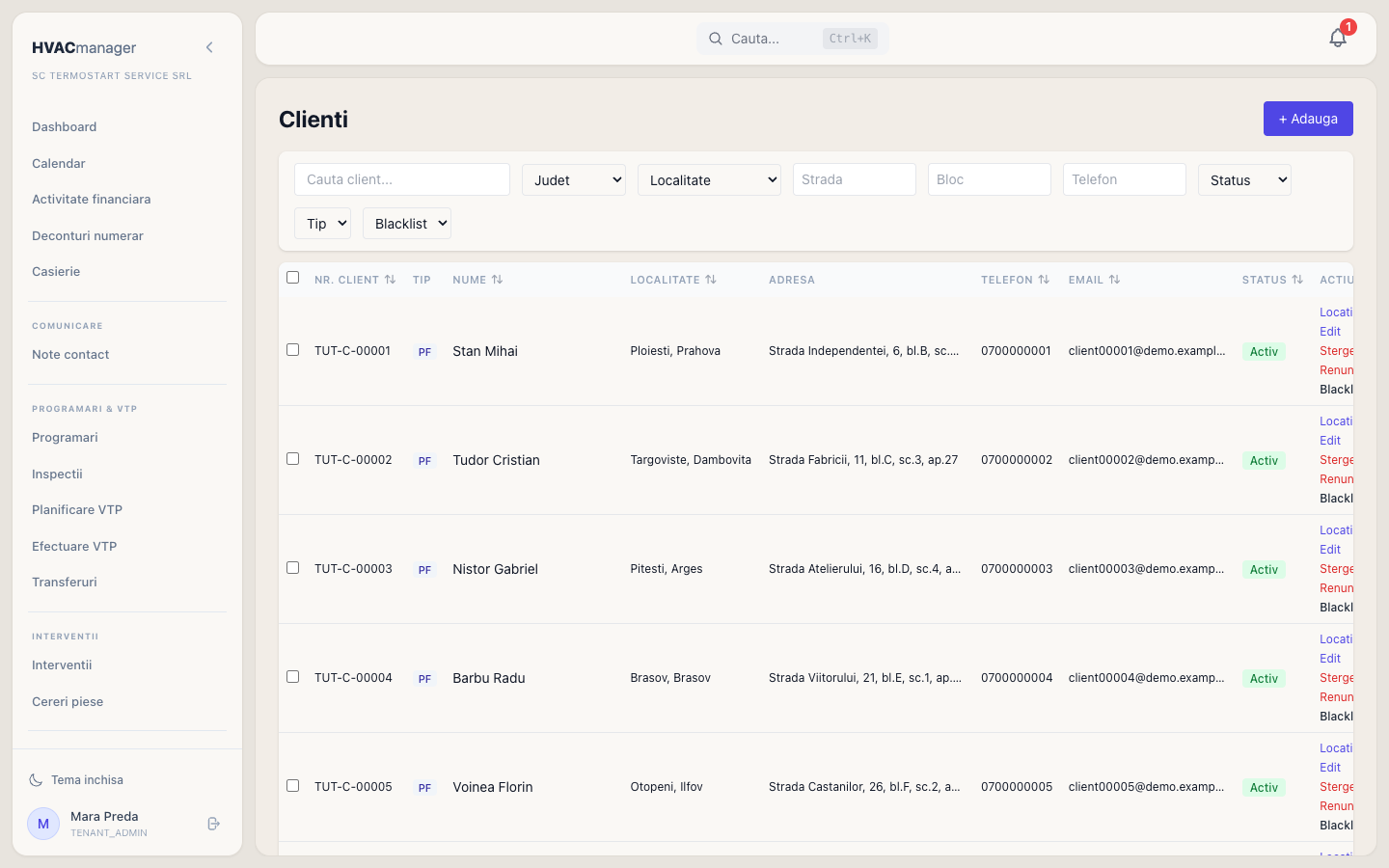Open the Blacklist dropdown filter
Viewport: 1389px width, 868px height.
coord(407,223)
